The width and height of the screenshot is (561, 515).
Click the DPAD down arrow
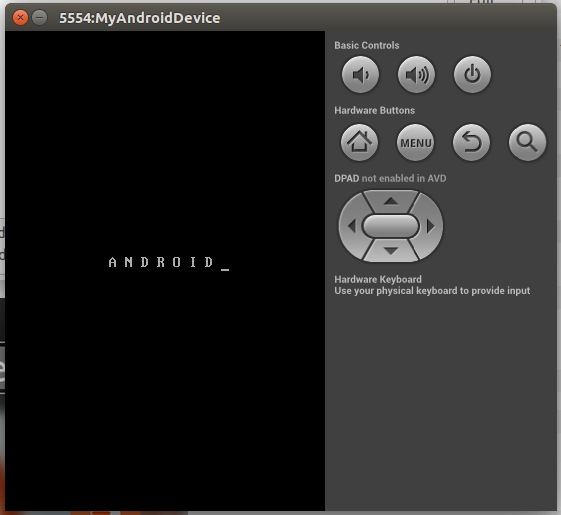coord(391,251)
